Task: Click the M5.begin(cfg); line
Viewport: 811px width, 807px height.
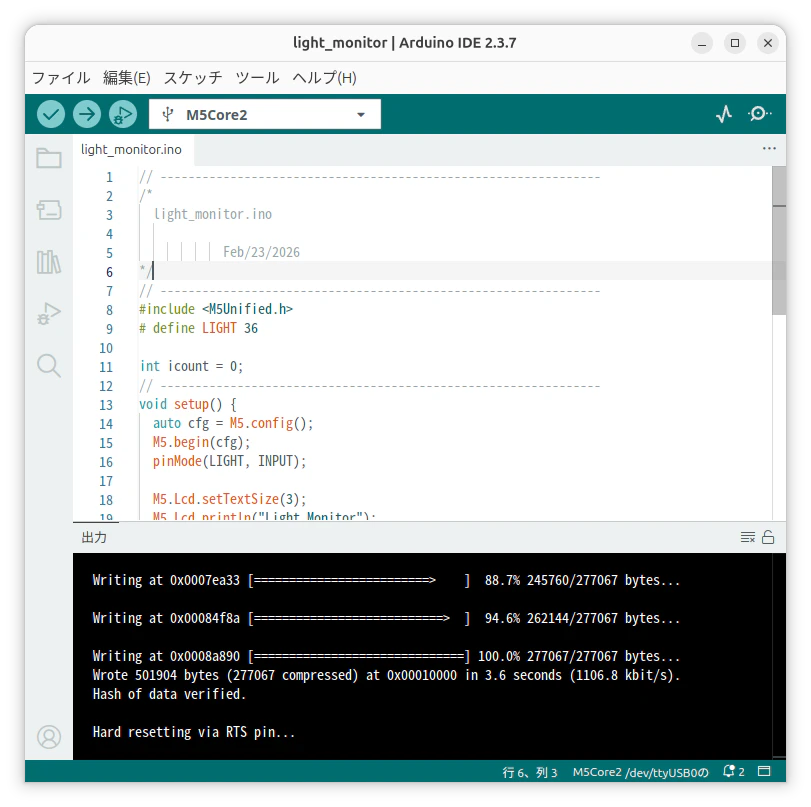Action: (x=201, y=442)
